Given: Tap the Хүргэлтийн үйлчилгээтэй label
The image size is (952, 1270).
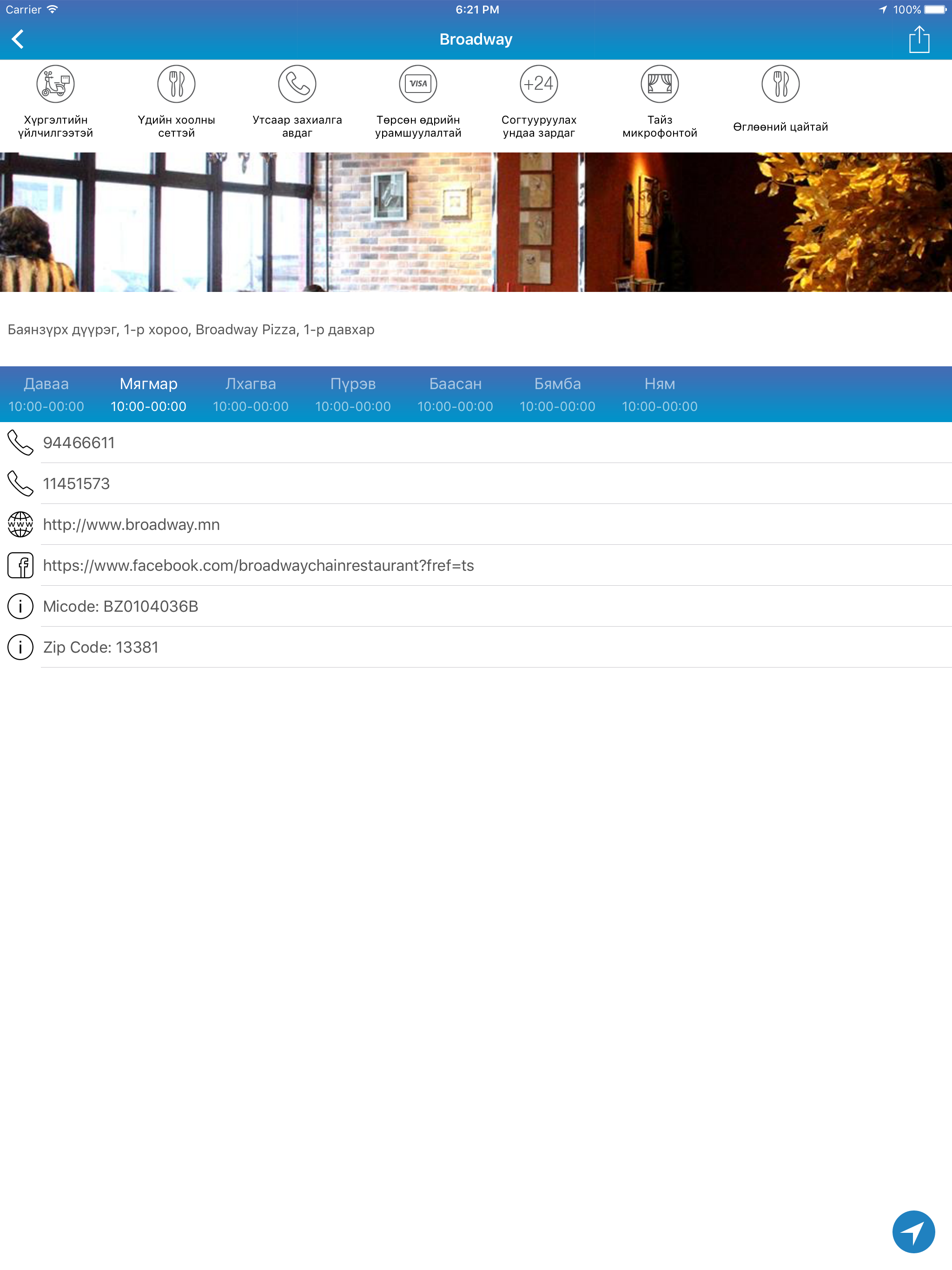Looking at the screenshot, I should [x=56, y=126].
